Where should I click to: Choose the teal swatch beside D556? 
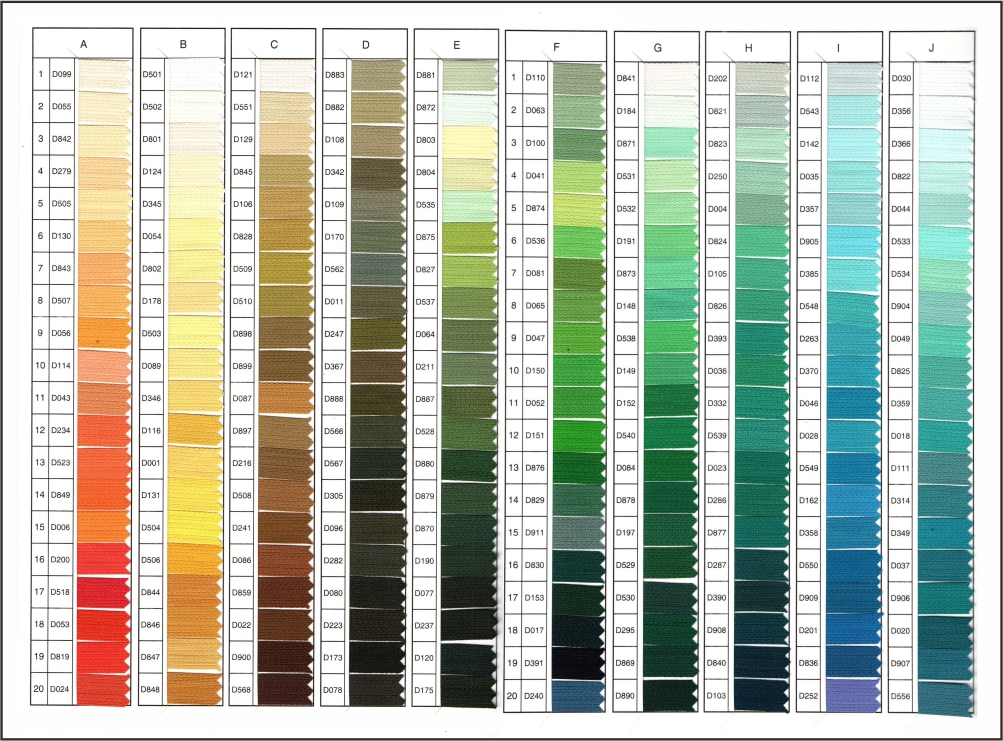pyautogui.click(x=944, y=697)
